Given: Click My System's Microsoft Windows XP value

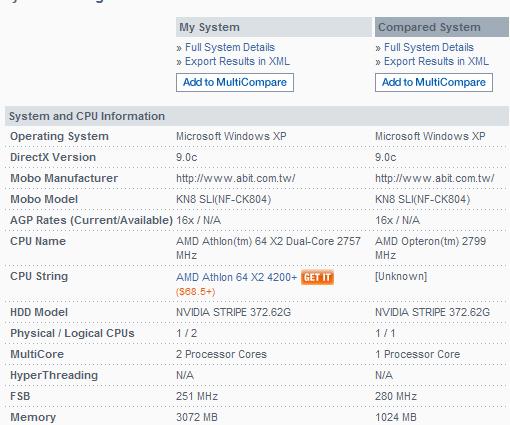Looking at the screenshot, I should point(231,136).
